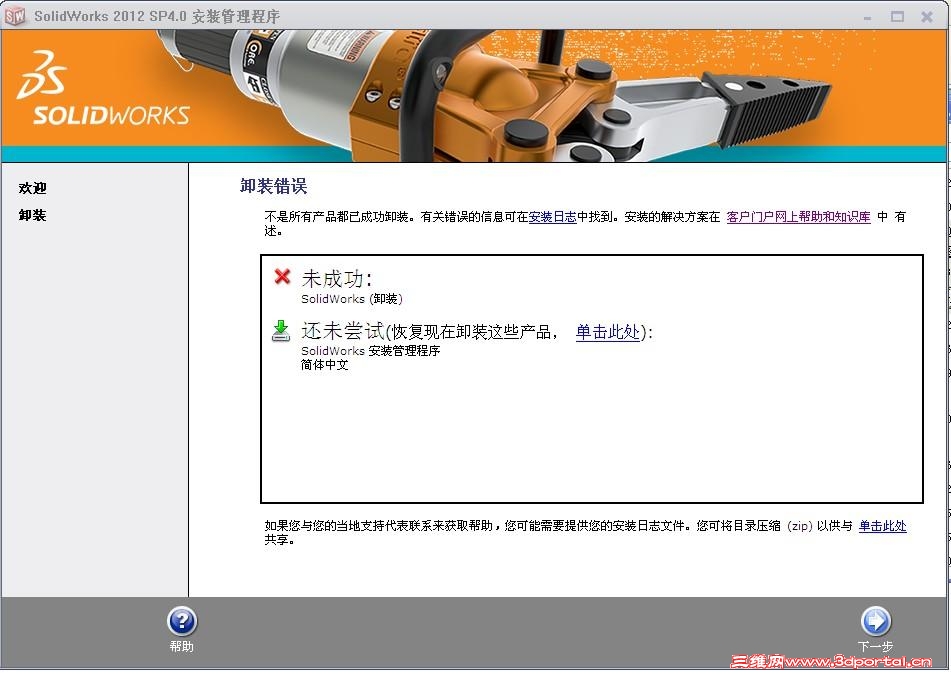Image resolution: width=951 pixels, height=675 pixels.
Task: Click the blue Help question mark icon
Action: pyautogui.click(x=182, y=622)
